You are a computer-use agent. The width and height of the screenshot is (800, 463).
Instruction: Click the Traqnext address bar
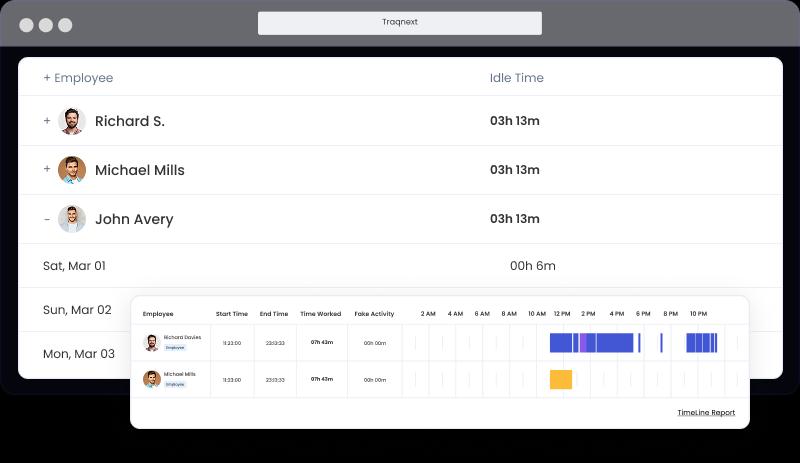click(x=399, y=23)
